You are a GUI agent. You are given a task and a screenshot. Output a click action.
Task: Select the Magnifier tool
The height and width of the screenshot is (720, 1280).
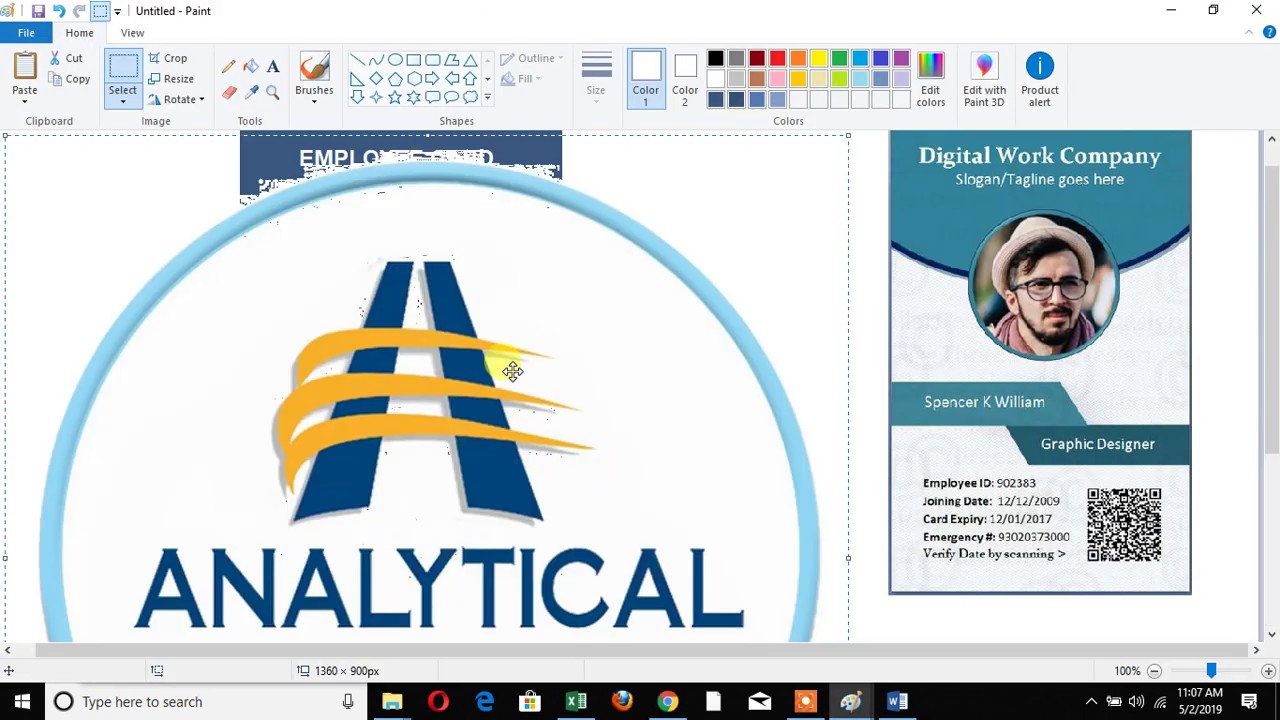click(x=273, y=93)
